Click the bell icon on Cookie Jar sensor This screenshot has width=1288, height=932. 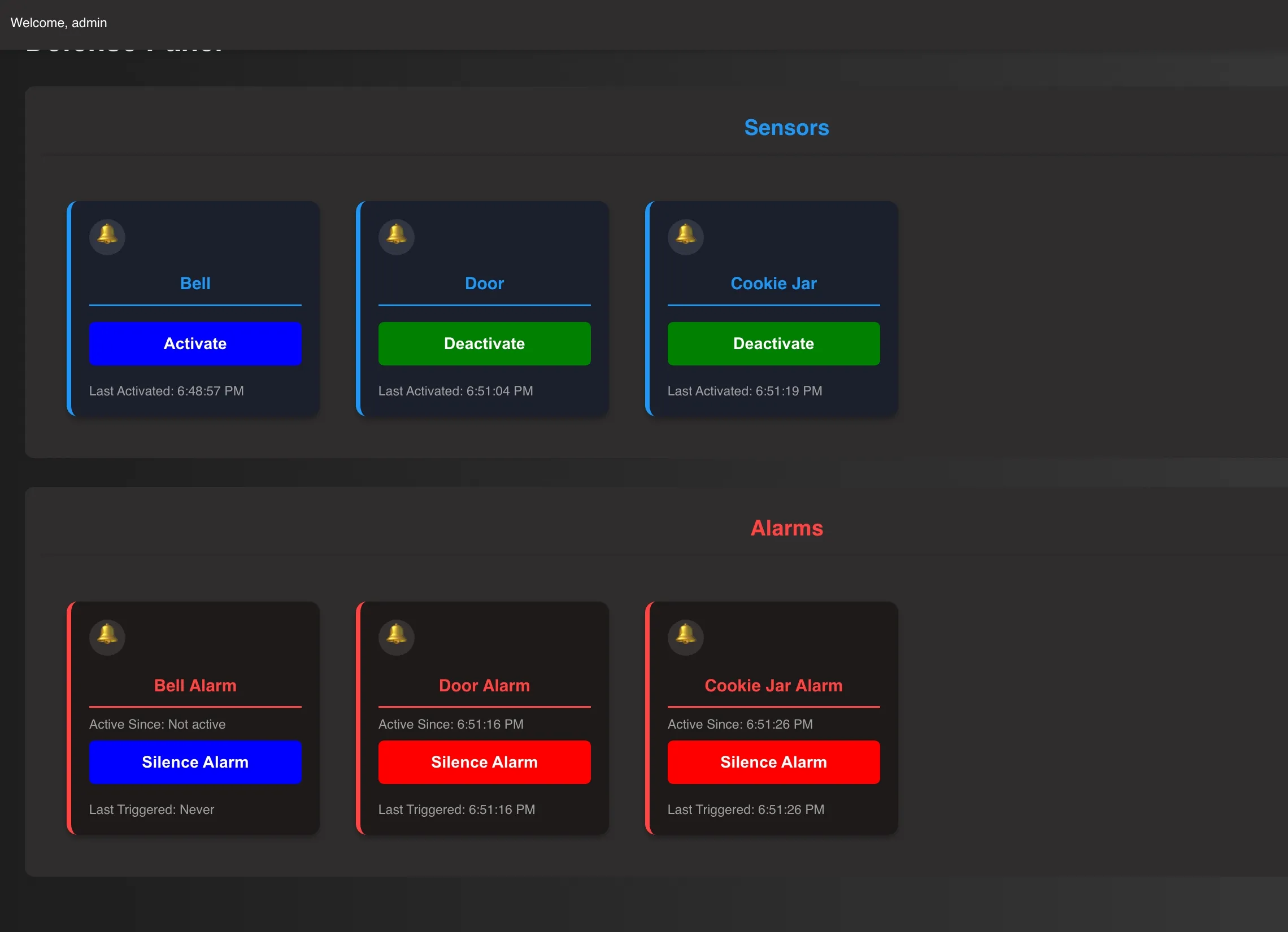click(x=685, y=236)
